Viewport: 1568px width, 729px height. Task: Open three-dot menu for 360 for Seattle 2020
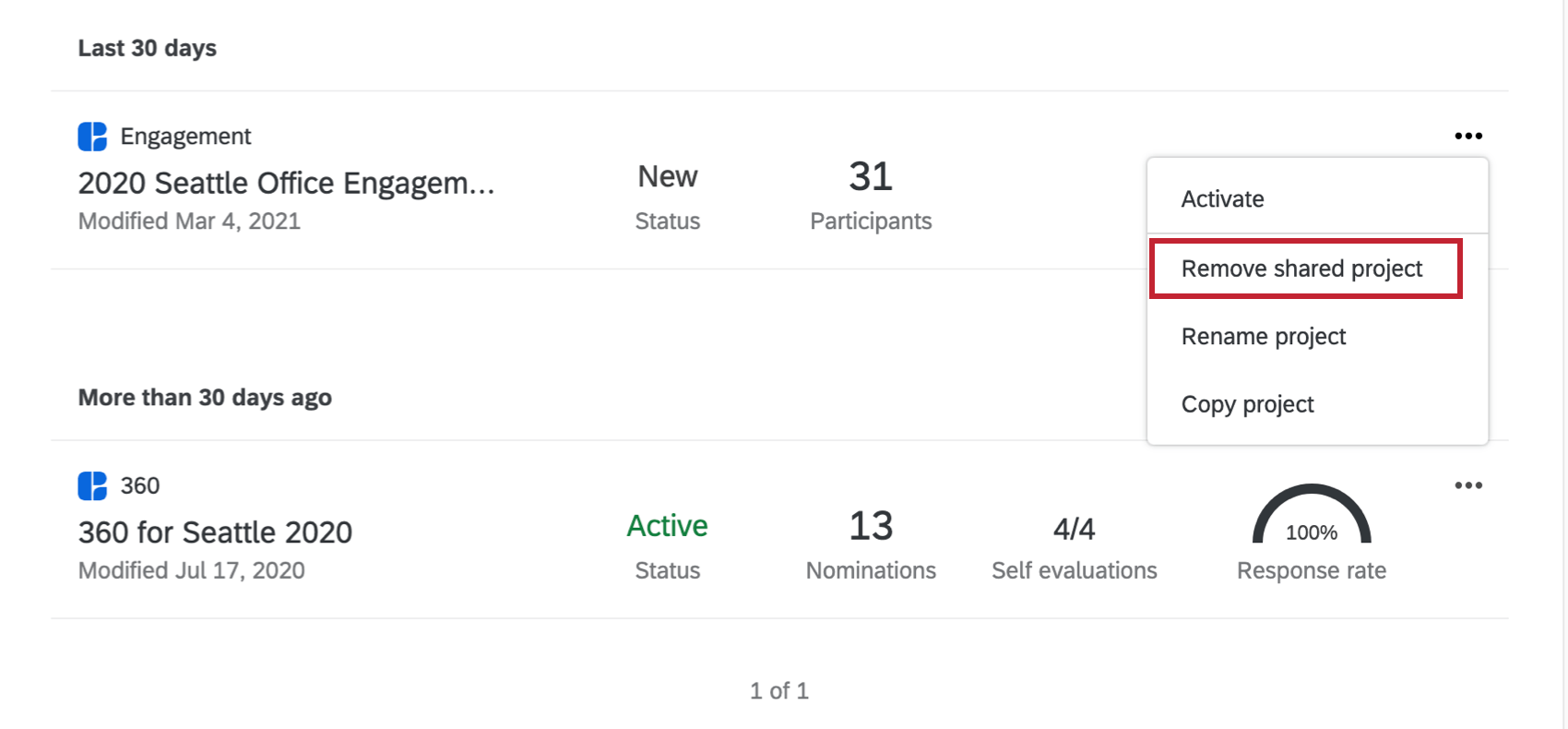[1467, 485]
